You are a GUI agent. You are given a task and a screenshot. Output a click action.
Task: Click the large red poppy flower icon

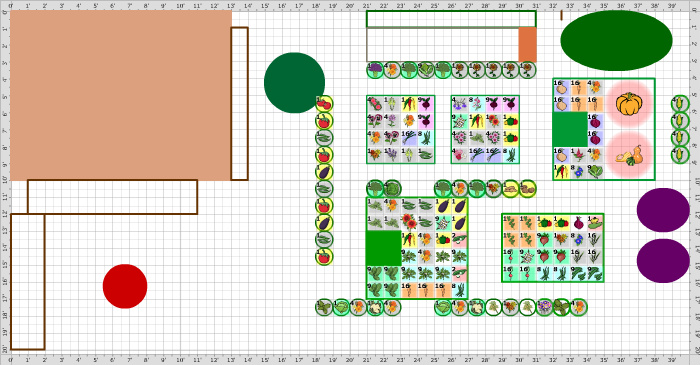click(409, 222)
